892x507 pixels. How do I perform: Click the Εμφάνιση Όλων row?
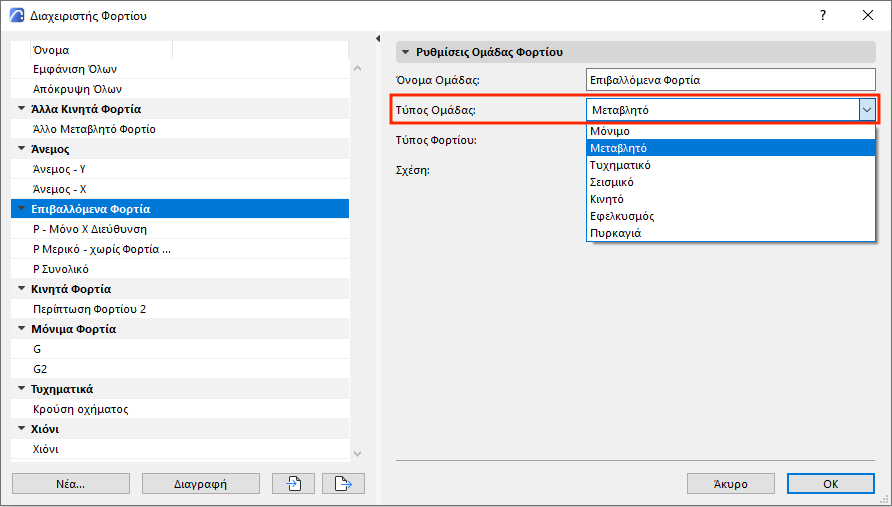pyautogui.click(x=76, y=69)
